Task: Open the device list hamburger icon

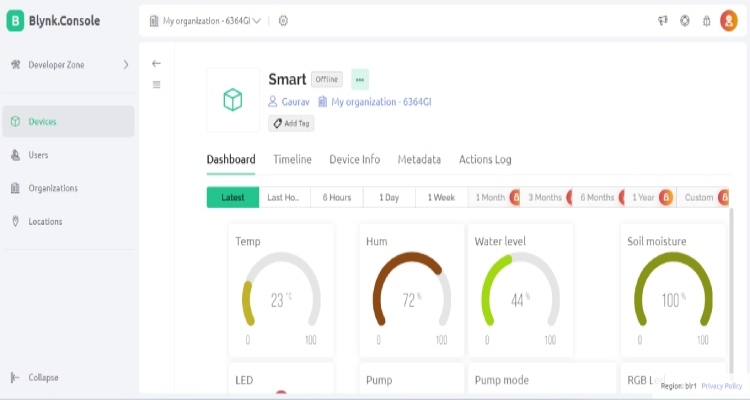Action: [156, 85]
